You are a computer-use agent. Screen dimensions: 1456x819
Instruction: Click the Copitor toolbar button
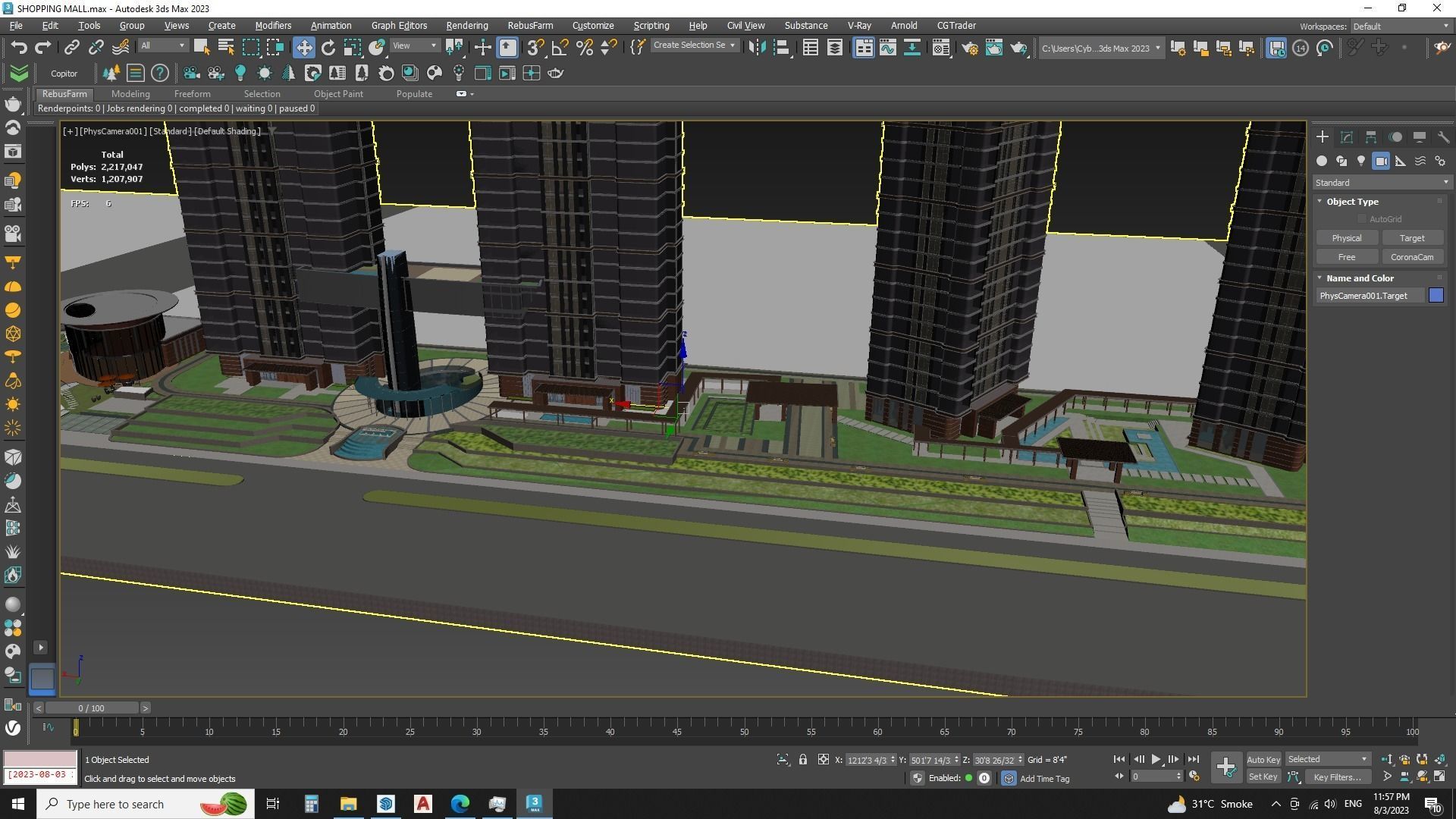click(64, 74)
